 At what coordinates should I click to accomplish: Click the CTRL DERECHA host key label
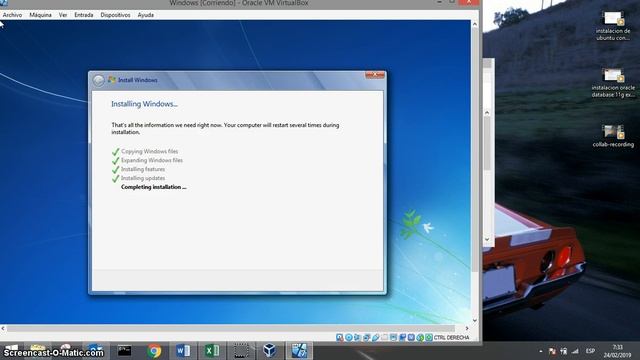pyautogui.click(x=451, y=338)
